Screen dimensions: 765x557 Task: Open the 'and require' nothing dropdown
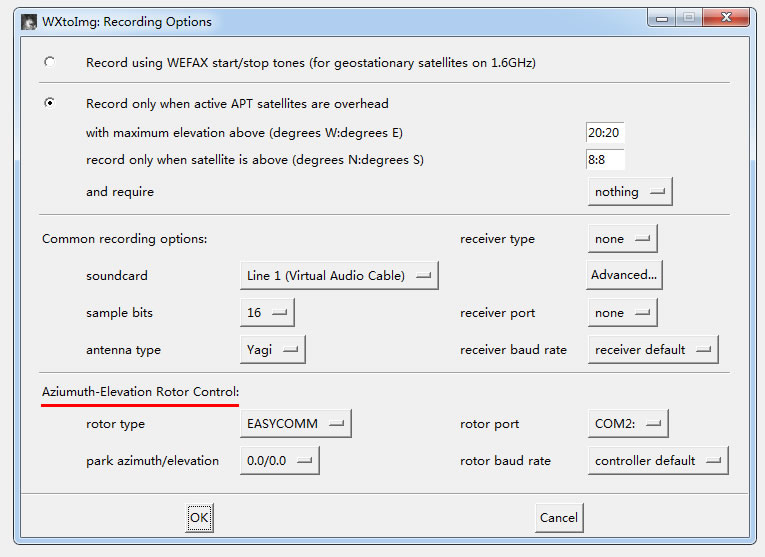pyautogui.click(x=629, y=191)
